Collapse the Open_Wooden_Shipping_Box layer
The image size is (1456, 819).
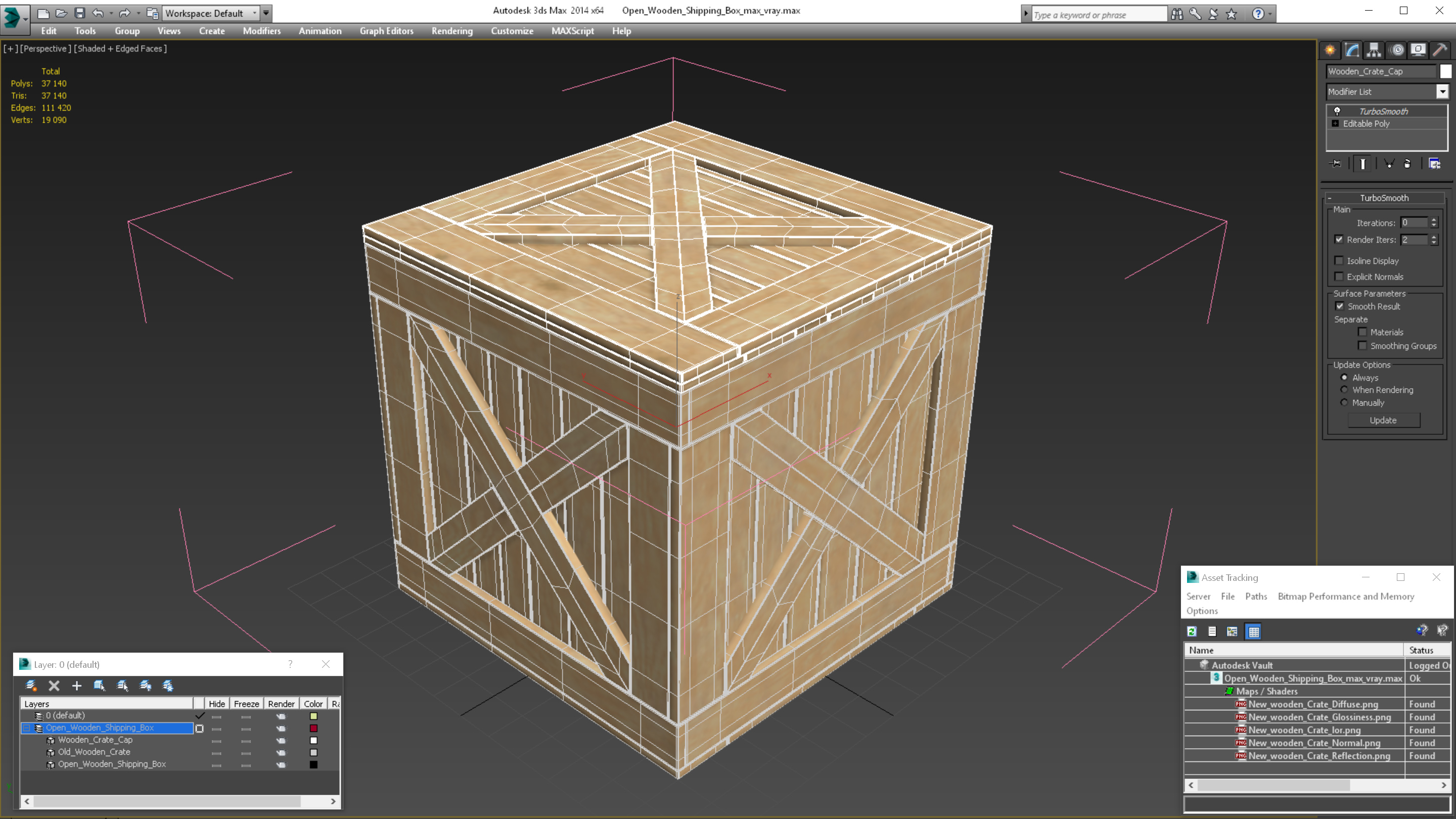(x=26, y=727)
